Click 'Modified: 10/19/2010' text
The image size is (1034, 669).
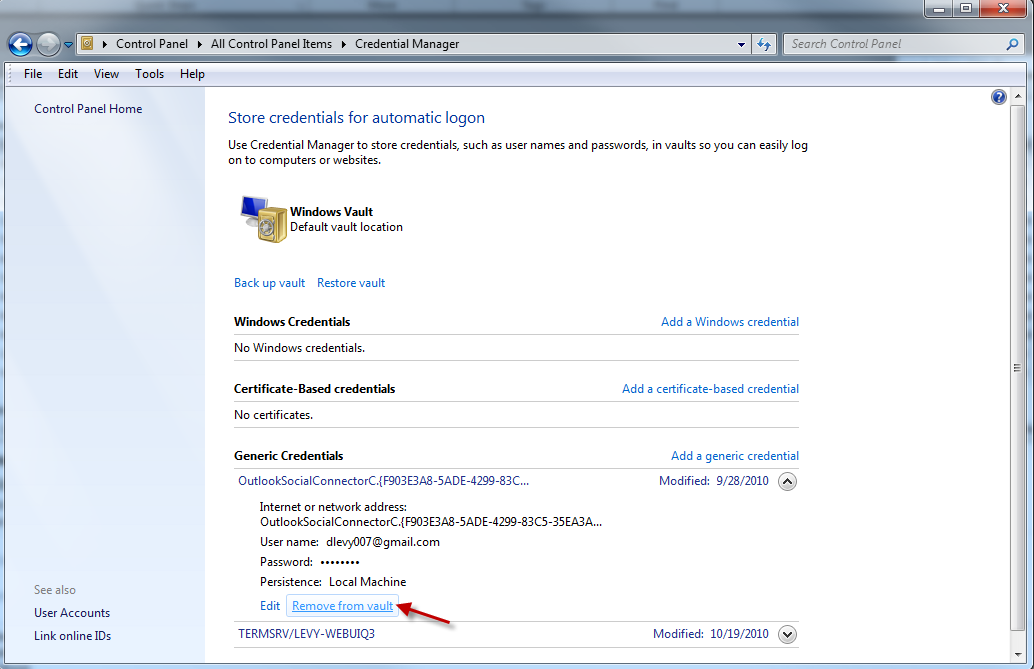click(x=710, y=634)
